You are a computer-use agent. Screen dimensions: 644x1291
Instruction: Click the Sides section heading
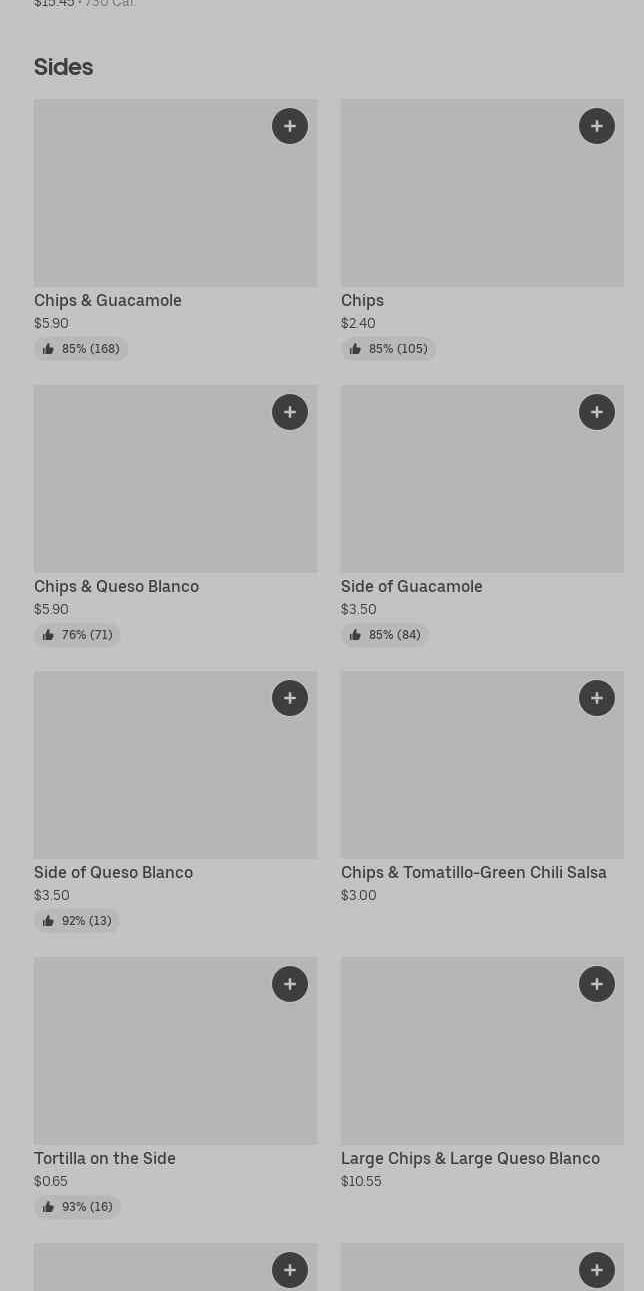click(x=63, y=67)
